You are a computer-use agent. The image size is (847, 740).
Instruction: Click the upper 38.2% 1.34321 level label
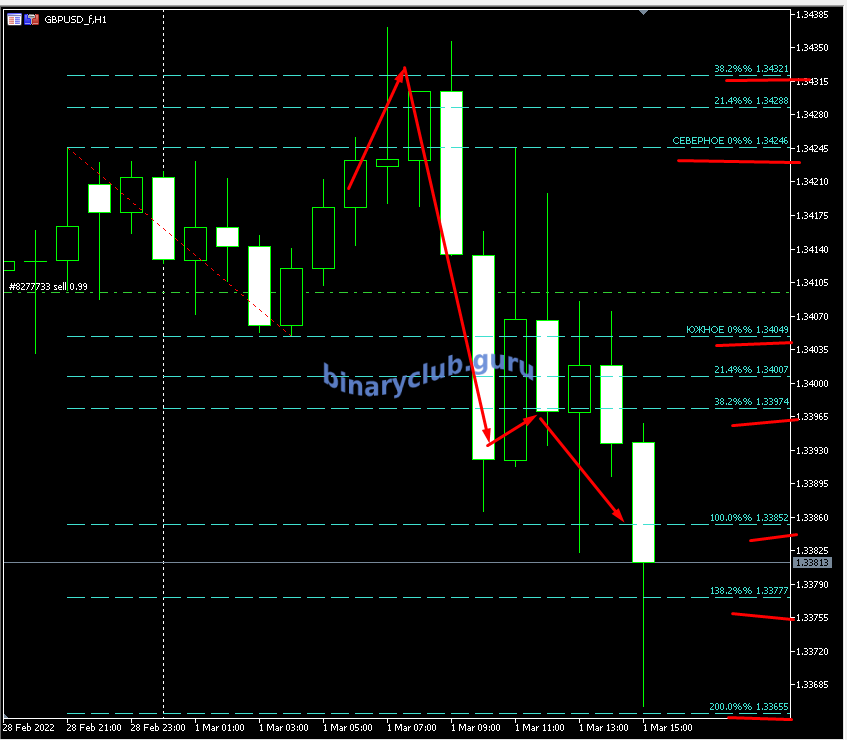pos(750,69)
